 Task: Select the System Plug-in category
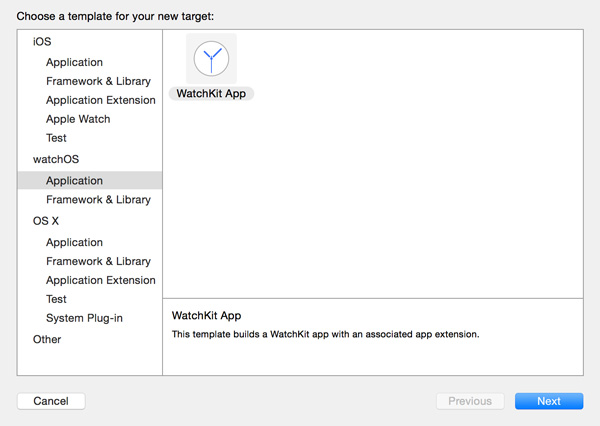pyautogui.click(x=84, y=318)
